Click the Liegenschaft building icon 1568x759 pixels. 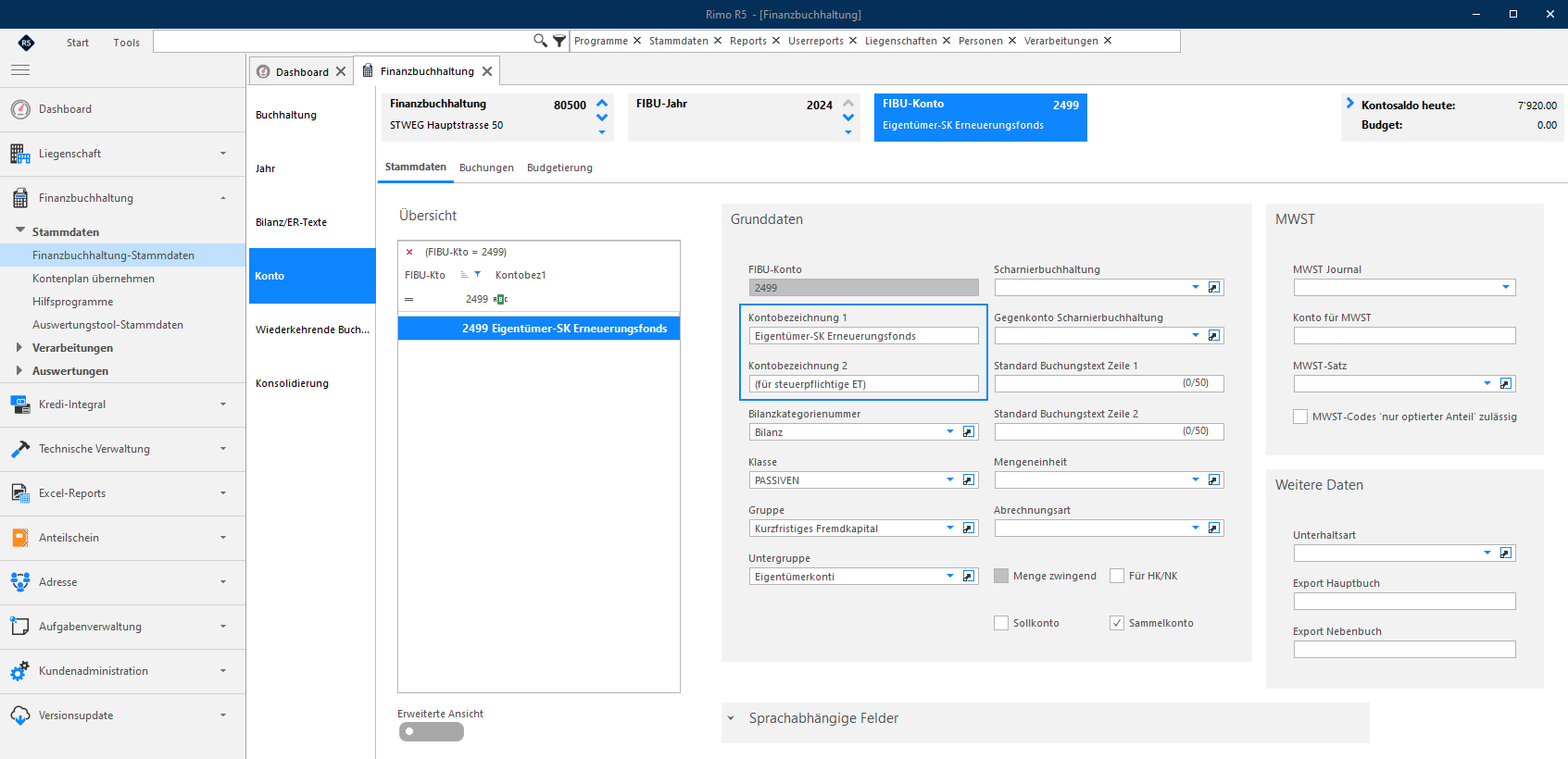tap(20, 154)
